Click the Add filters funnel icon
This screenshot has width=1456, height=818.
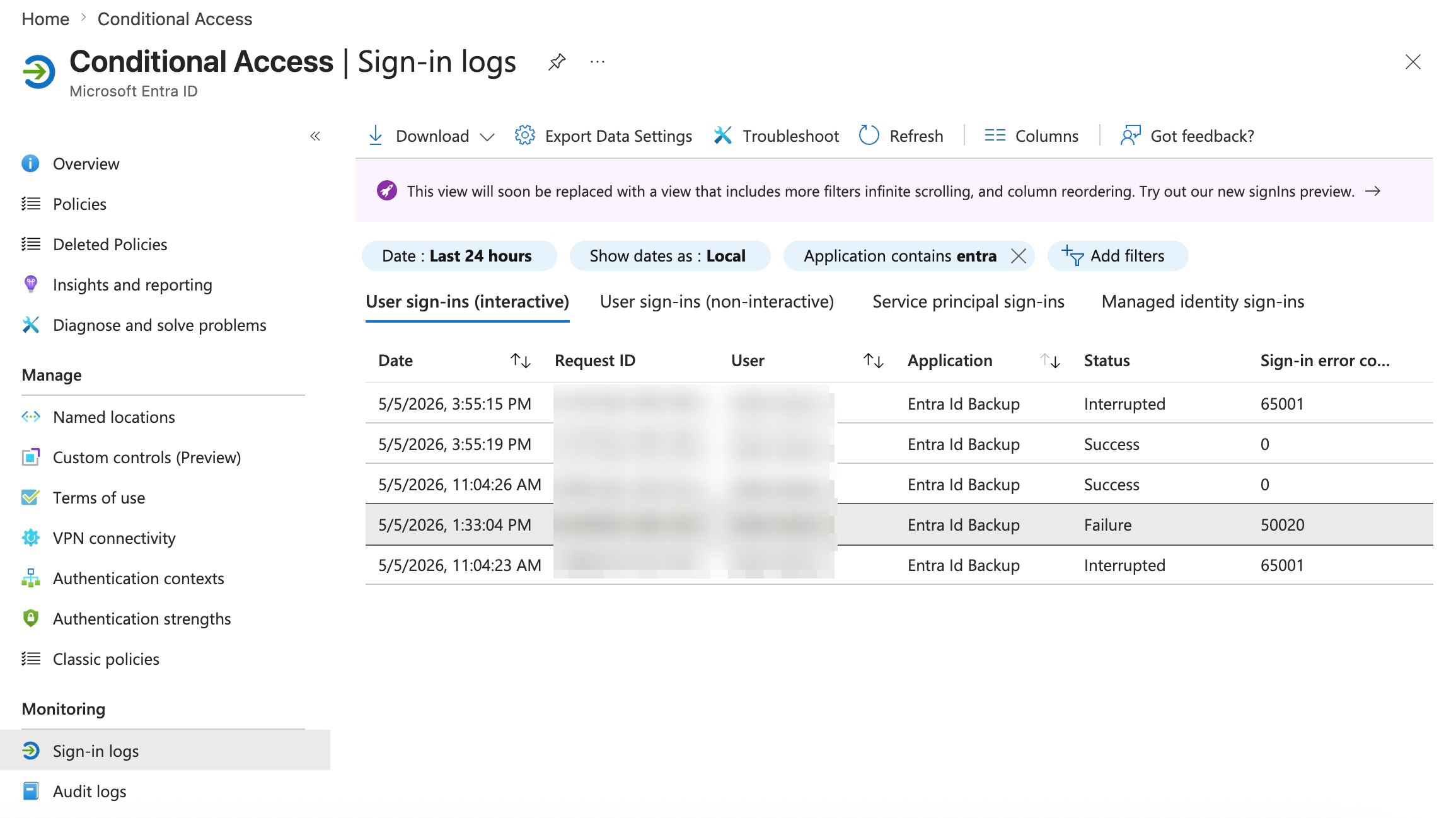coord(1072,256)
